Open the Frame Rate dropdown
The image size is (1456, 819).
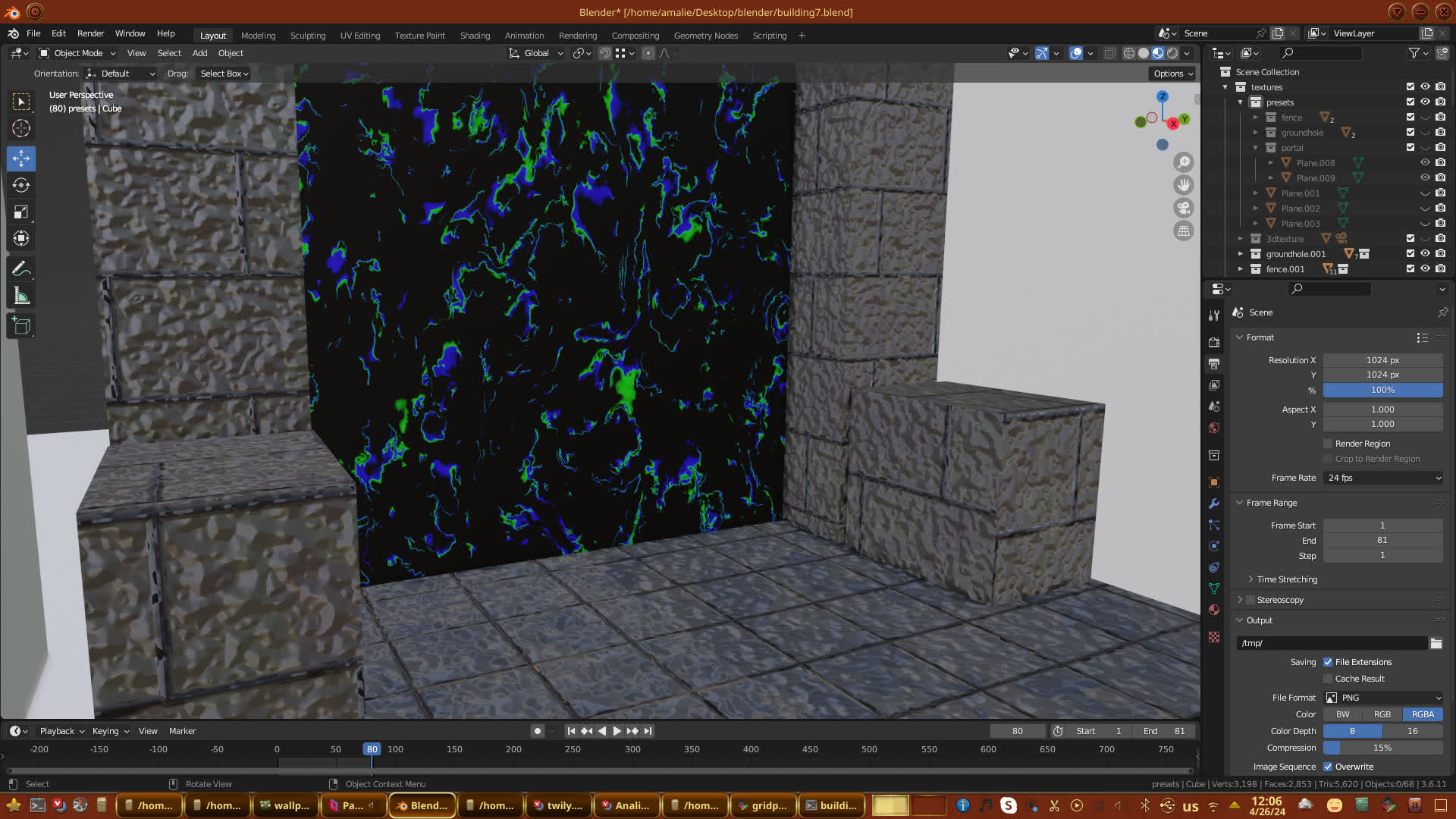point(1382,478)
